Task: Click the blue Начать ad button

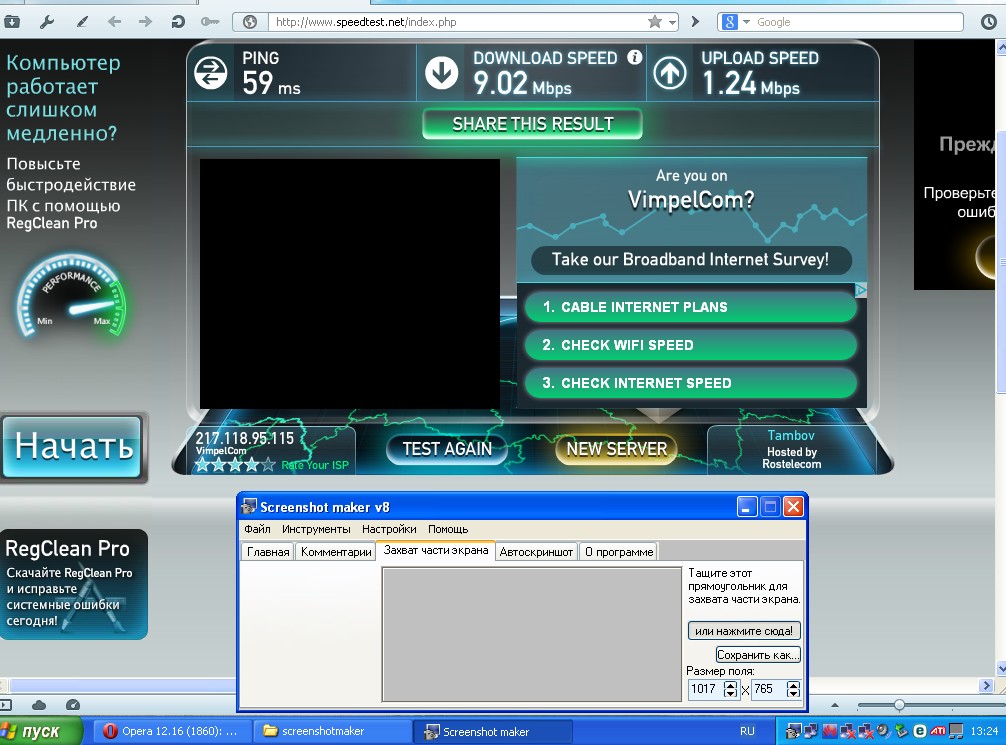Action: pos(72,447)
